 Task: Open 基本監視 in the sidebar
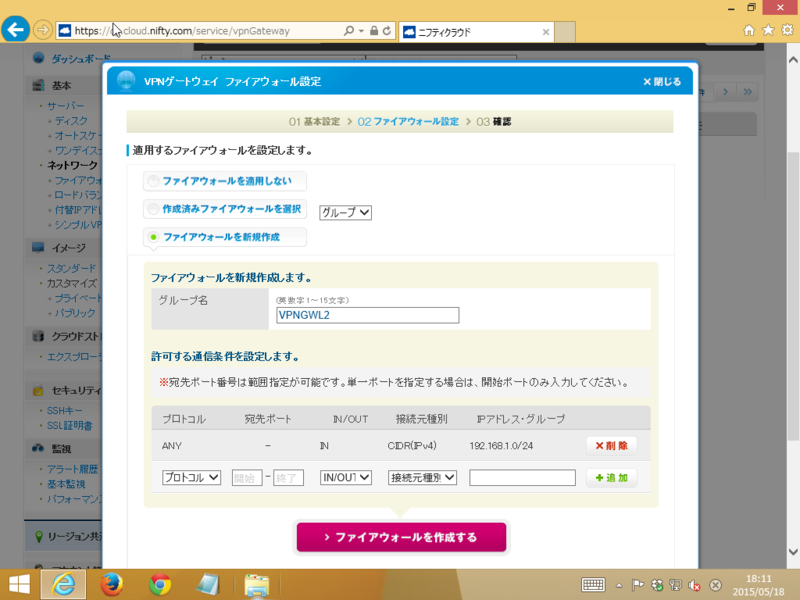66,484
